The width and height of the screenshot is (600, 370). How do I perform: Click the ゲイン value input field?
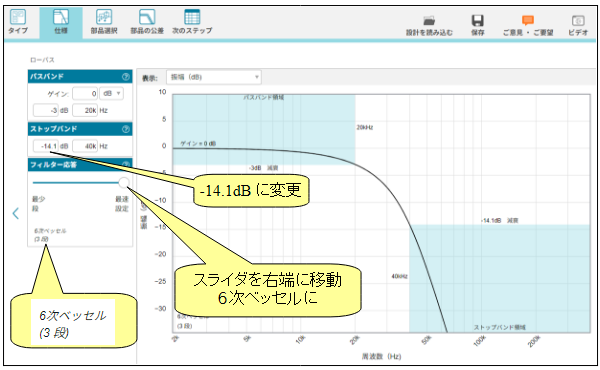coord(85,93)
